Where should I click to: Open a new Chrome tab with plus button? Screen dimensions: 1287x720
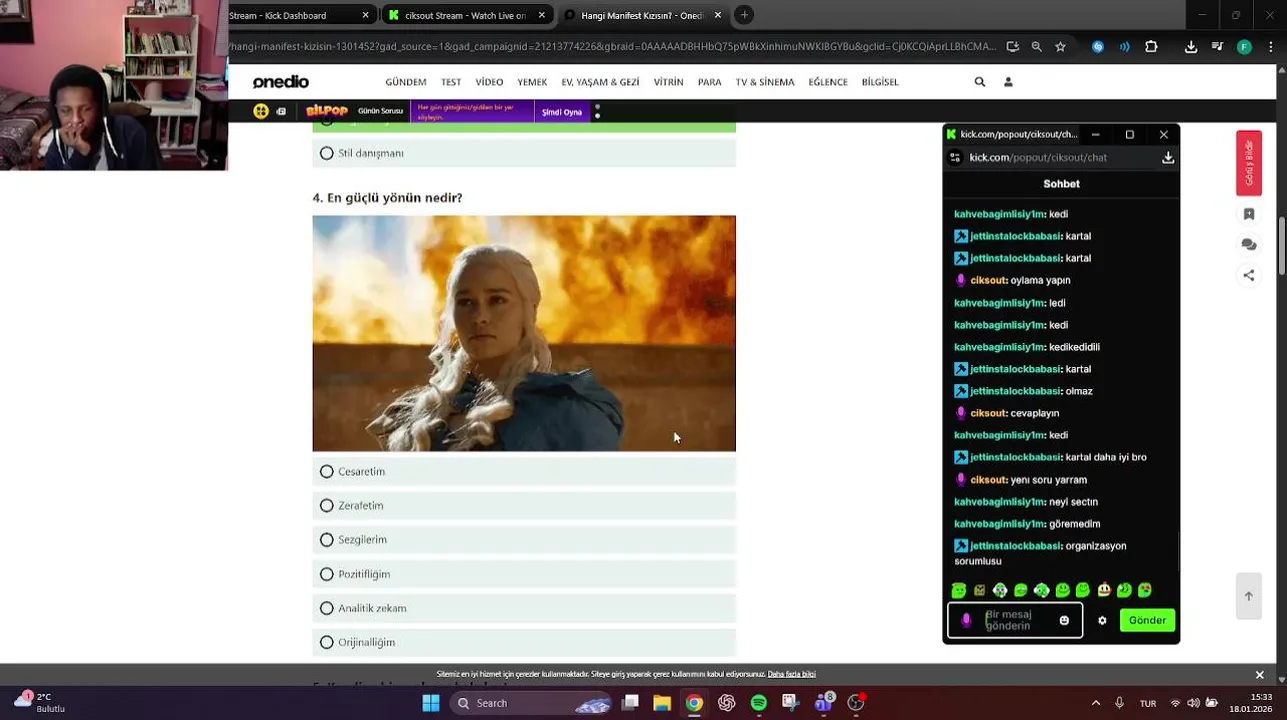744,15
